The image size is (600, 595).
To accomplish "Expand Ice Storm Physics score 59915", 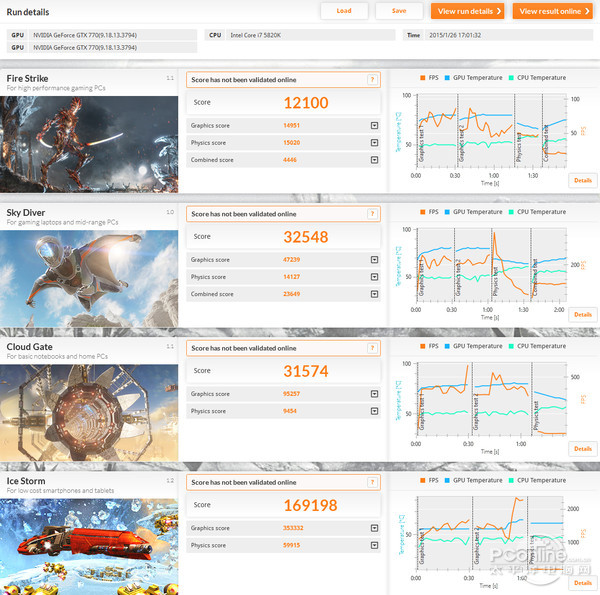I will point(374,545).
